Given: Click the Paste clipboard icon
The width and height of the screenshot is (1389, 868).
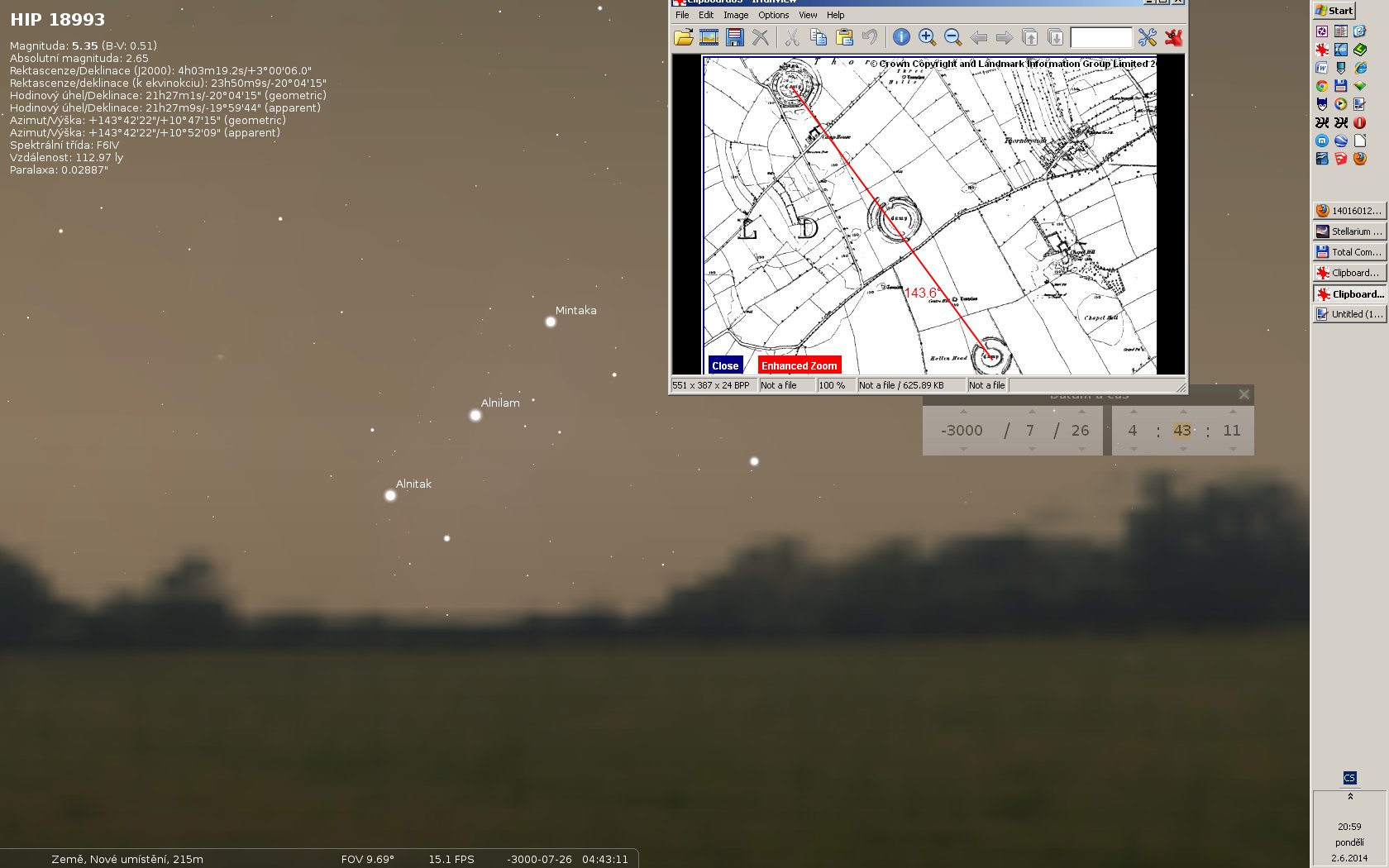Looking at the screenshot, I should pyautogui.click(x=844, y=37).
